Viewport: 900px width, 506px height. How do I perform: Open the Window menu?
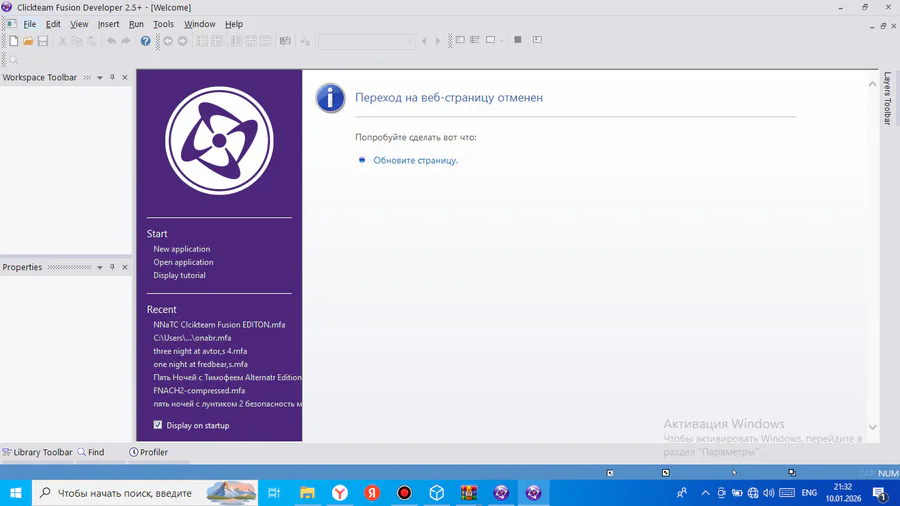(x=200, y=24)
